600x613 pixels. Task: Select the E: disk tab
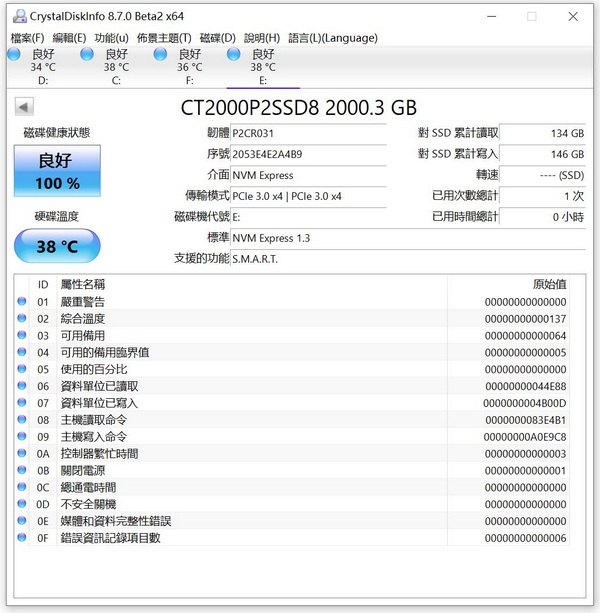click(x=263, y=67)
